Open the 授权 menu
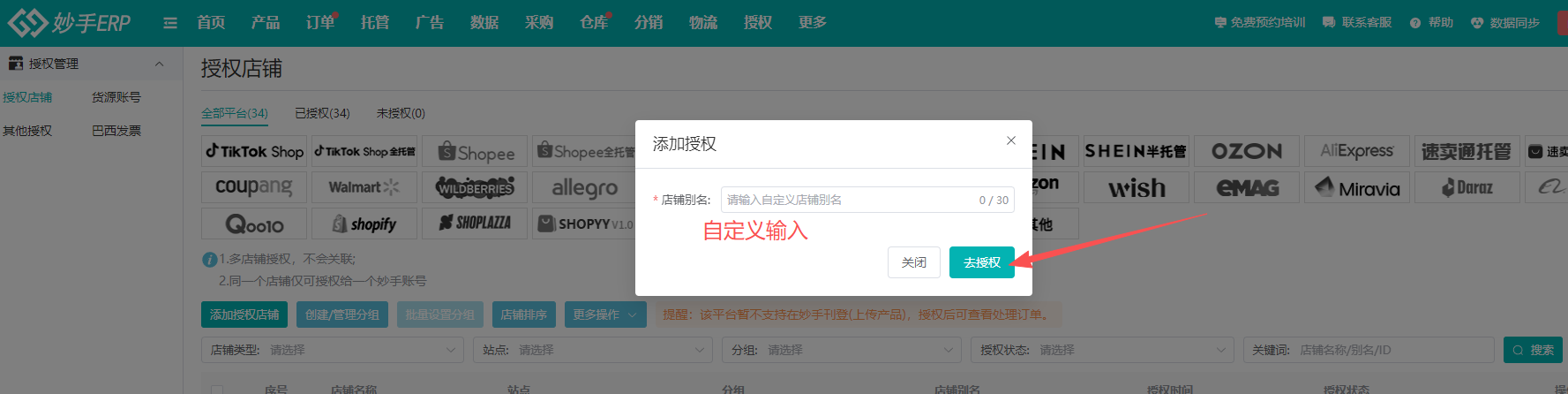This screenshot has width=1568, height=394. click(x=758, y=22)
